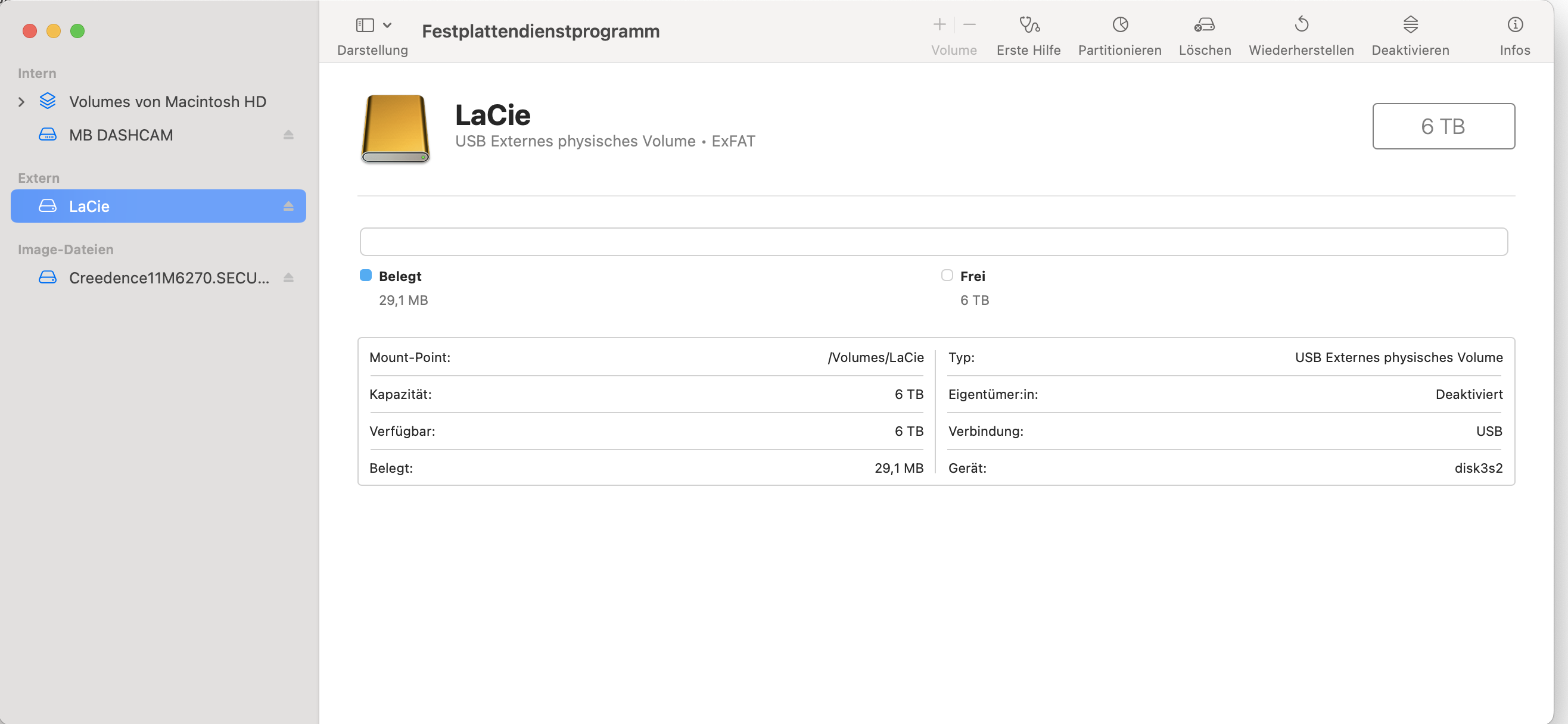Eject the LaCie drive in sidebar
The width and height of the screenshot is (1568, 724).
point(288,206)
